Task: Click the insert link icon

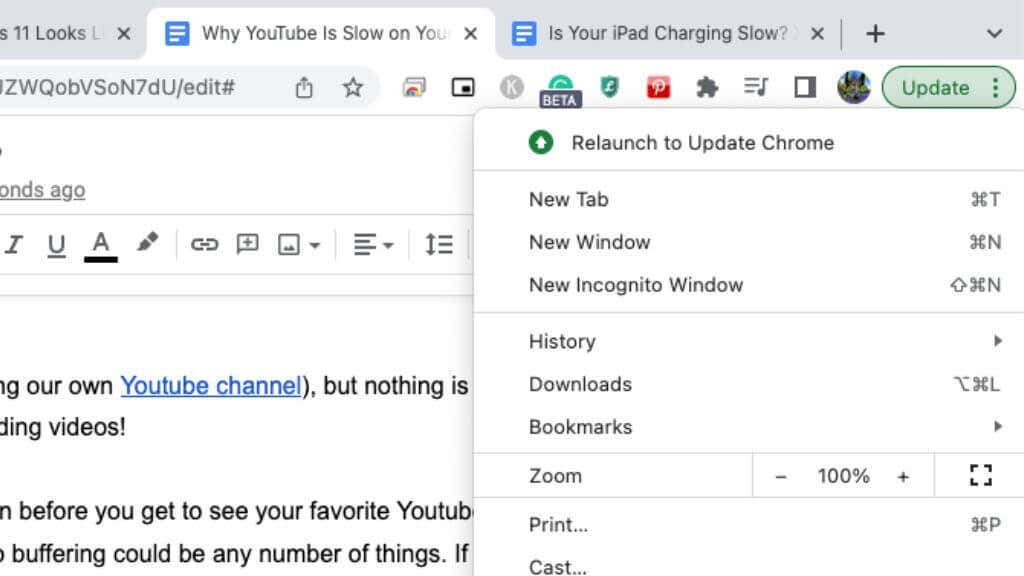Action: 204,244
